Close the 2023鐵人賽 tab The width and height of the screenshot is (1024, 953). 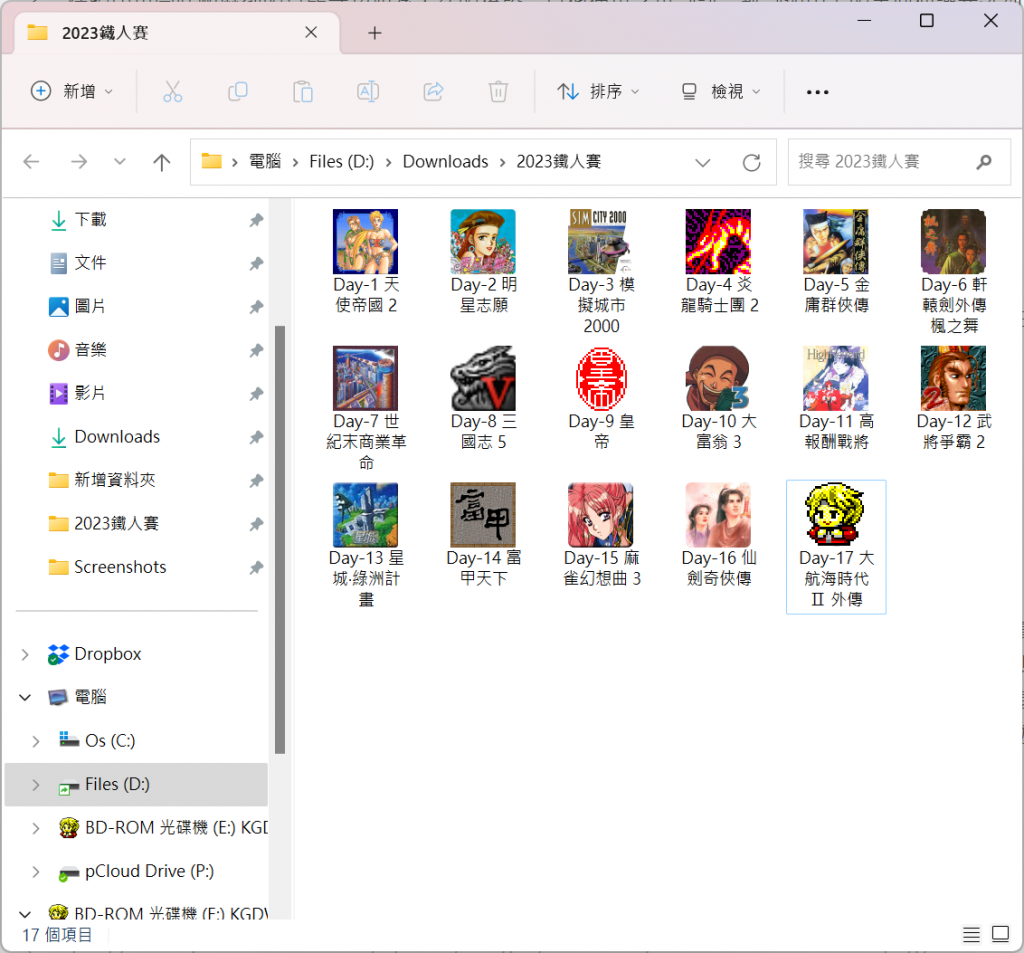(x=312, y=33)
